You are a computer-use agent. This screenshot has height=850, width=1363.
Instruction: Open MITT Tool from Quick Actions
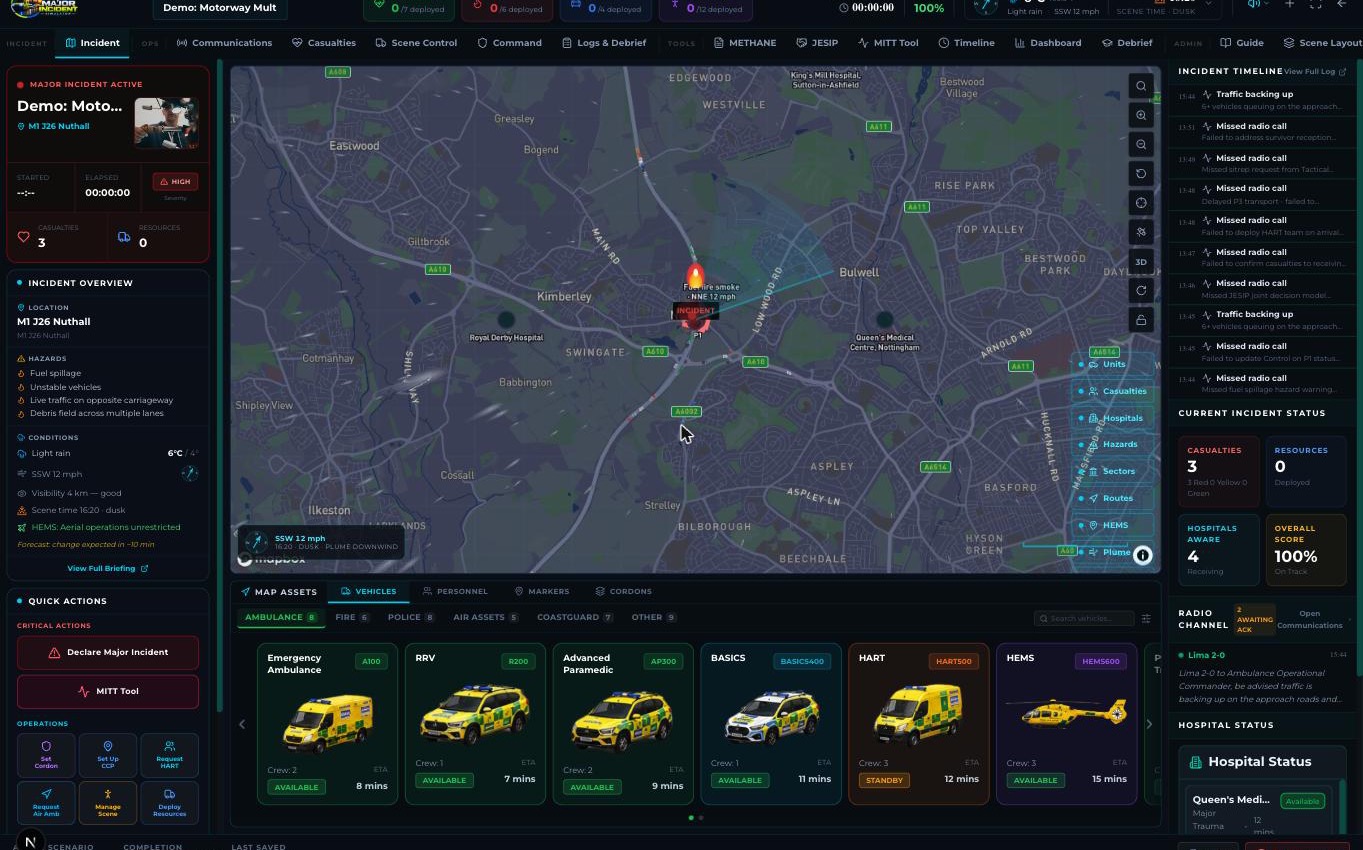(108, 691)
